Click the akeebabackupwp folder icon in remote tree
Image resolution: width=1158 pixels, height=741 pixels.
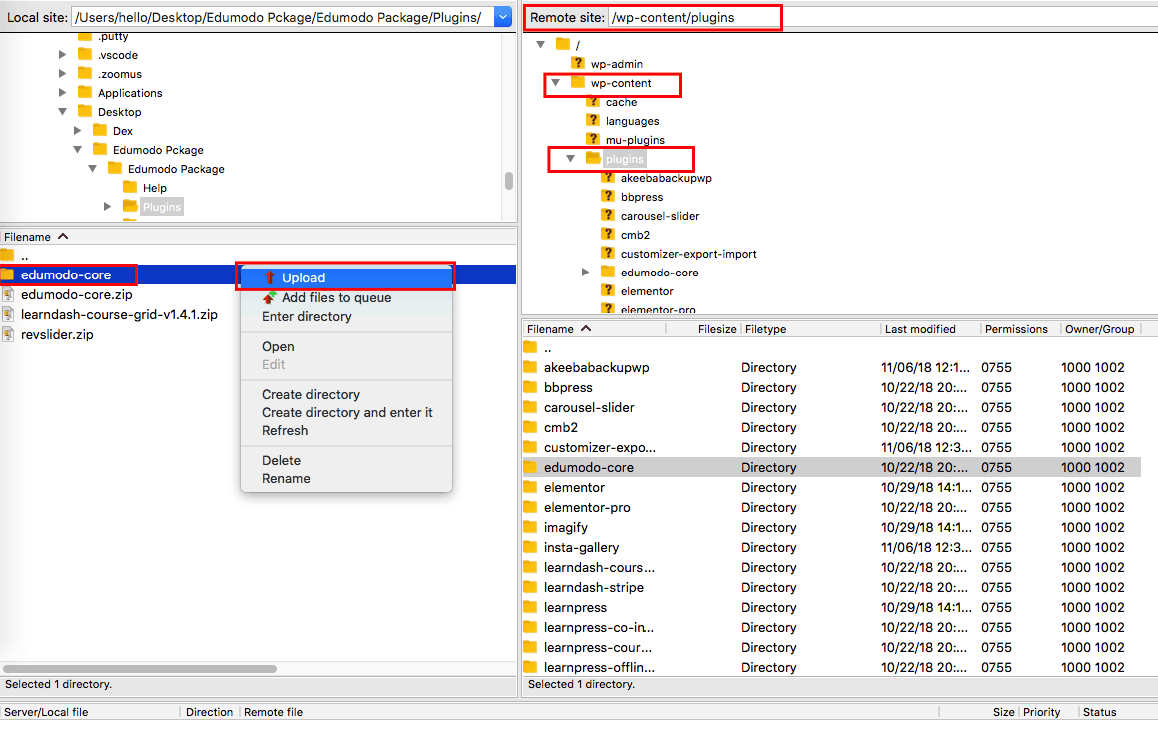point(608,178)
